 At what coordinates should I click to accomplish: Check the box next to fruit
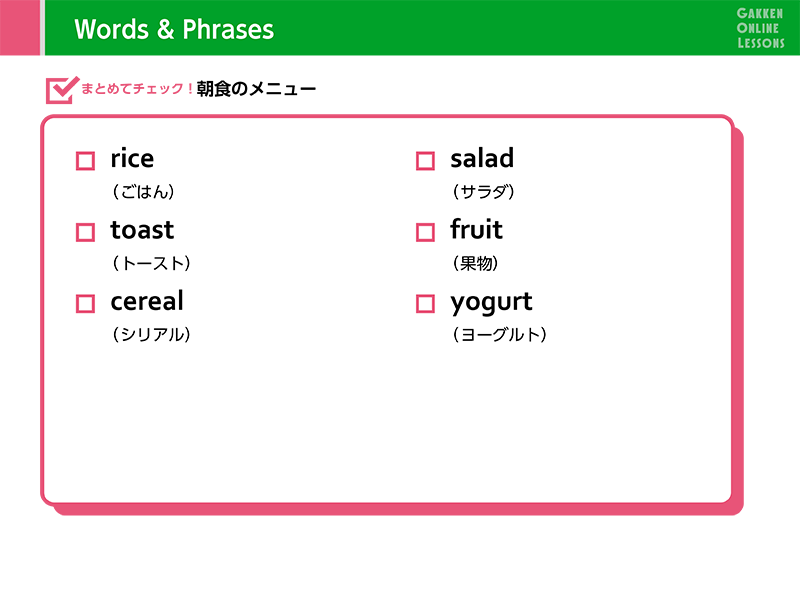[x=425, y=233]
